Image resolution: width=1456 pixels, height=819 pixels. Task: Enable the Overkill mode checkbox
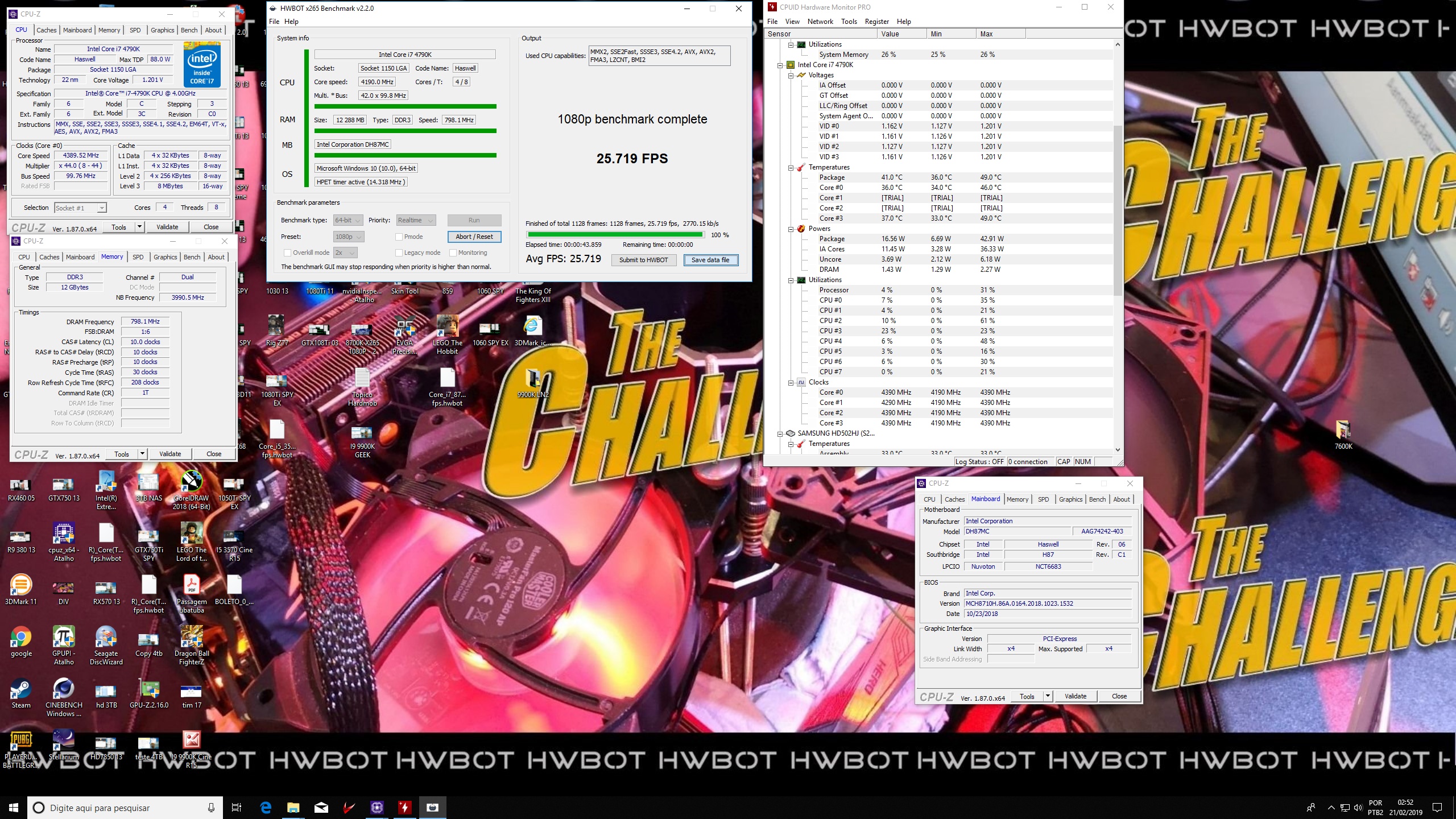(x=287, y=253)
